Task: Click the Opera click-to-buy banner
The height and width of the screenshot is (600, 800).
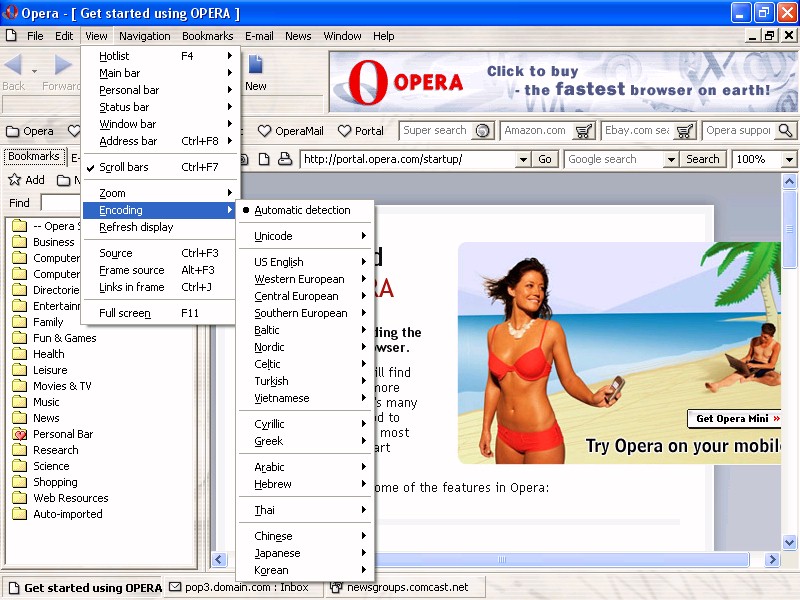Action: click(x=563, y=82)
